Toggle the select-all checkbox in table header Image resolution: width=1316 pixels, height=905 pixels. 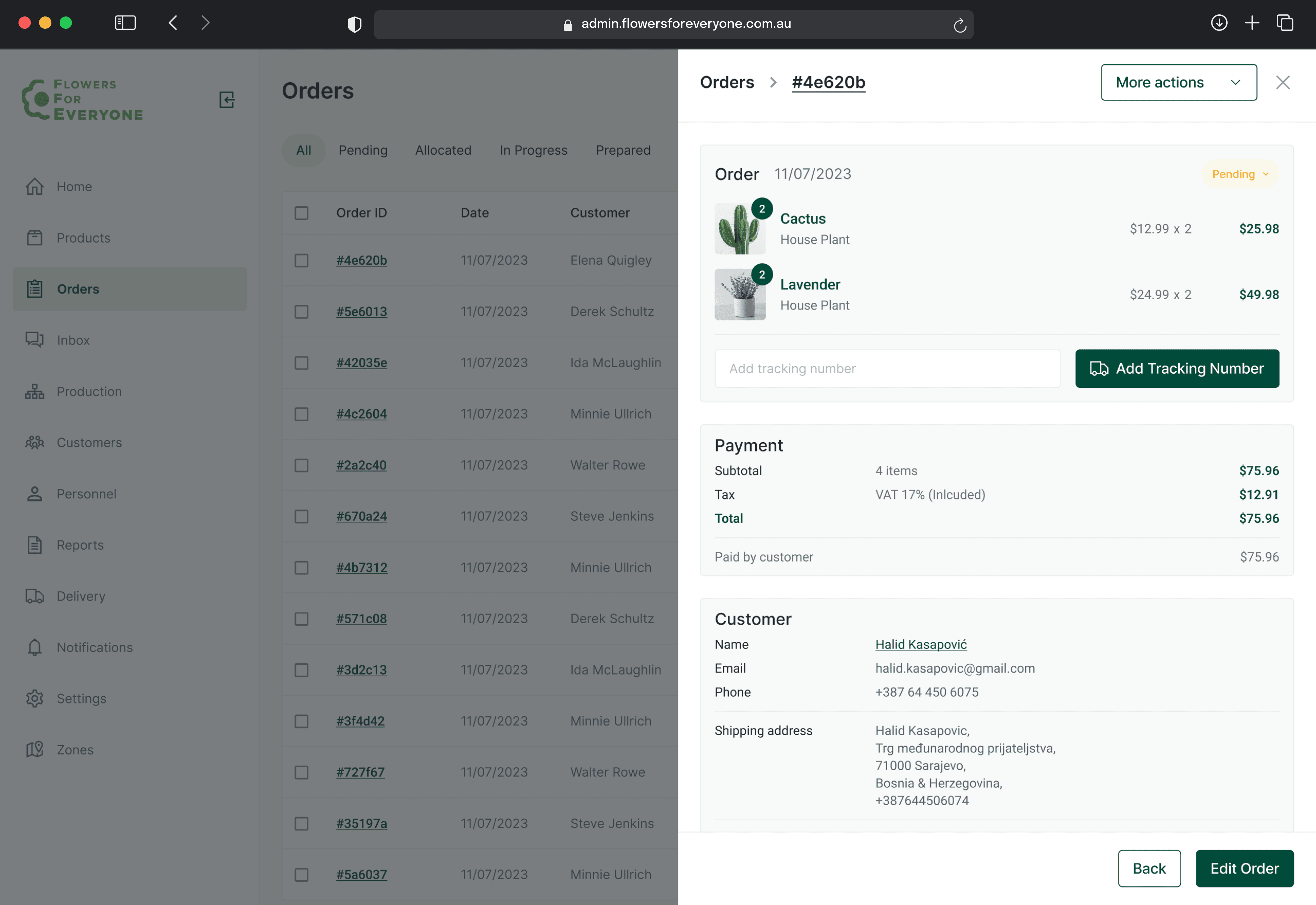point(302,213)
